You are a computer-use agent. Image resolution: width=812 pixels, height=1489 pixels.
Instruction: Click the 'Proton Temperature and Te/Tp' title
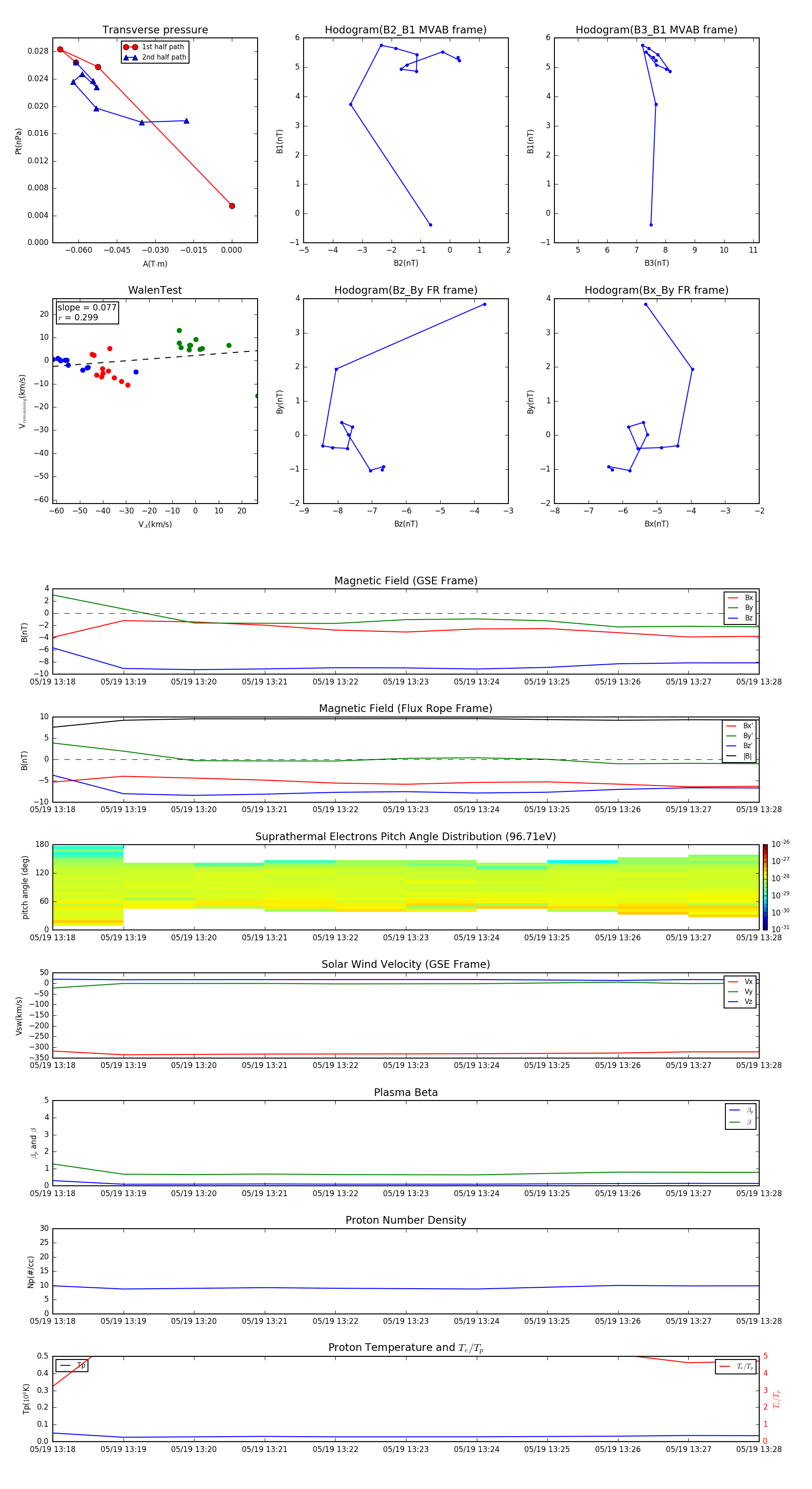[x=406, y=1348]
